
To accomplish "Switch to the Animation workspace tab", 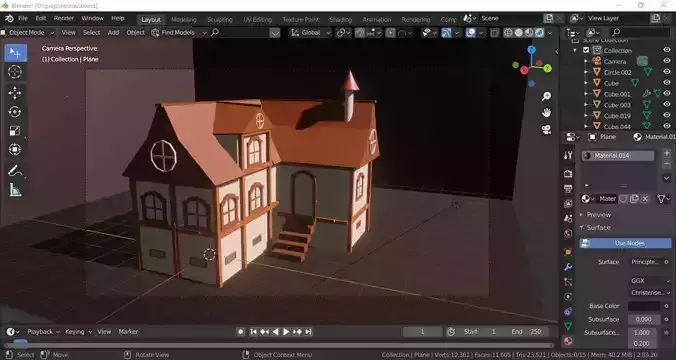I will (377, 20).
